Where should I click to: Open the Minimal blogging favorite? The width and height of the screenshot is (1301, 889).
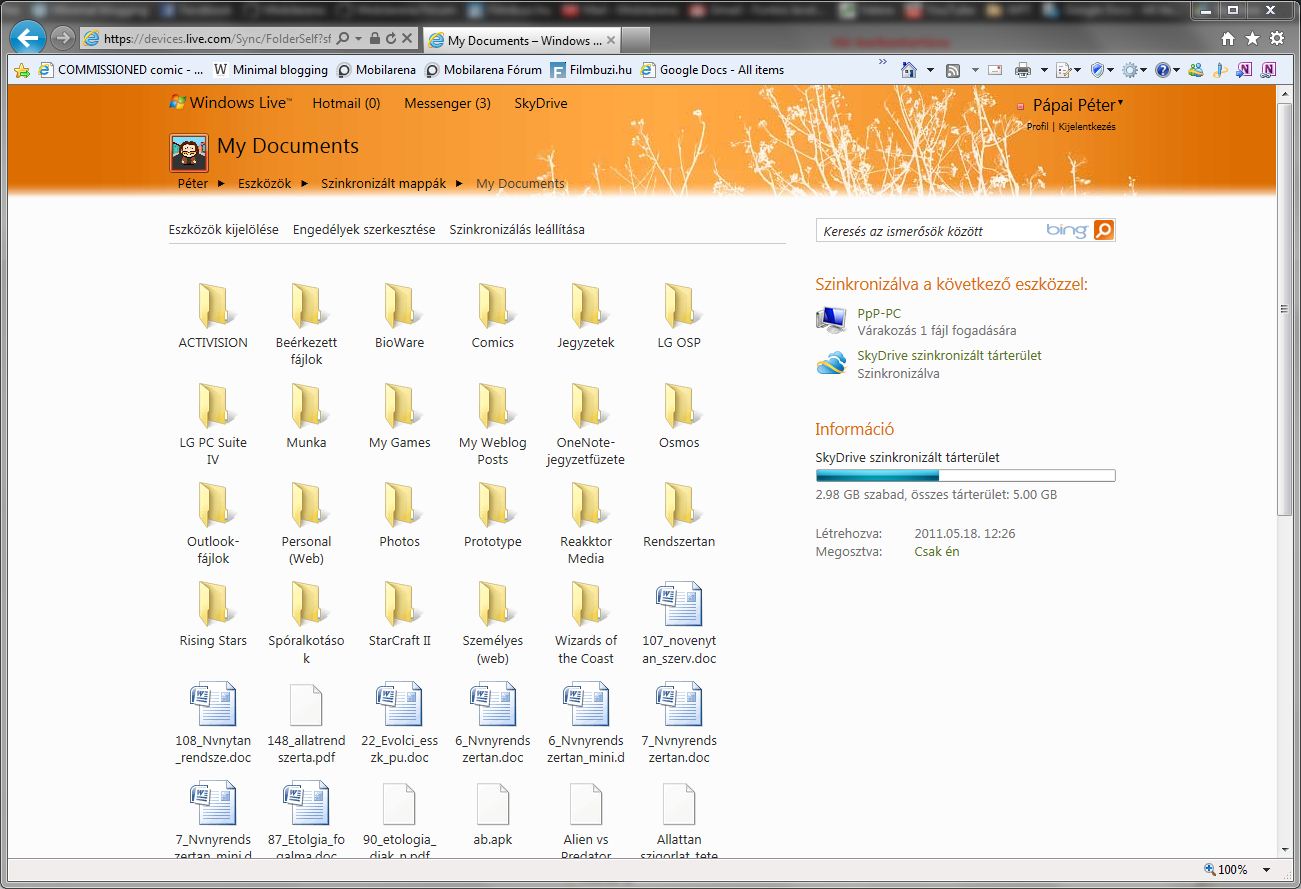coord(272,70)
